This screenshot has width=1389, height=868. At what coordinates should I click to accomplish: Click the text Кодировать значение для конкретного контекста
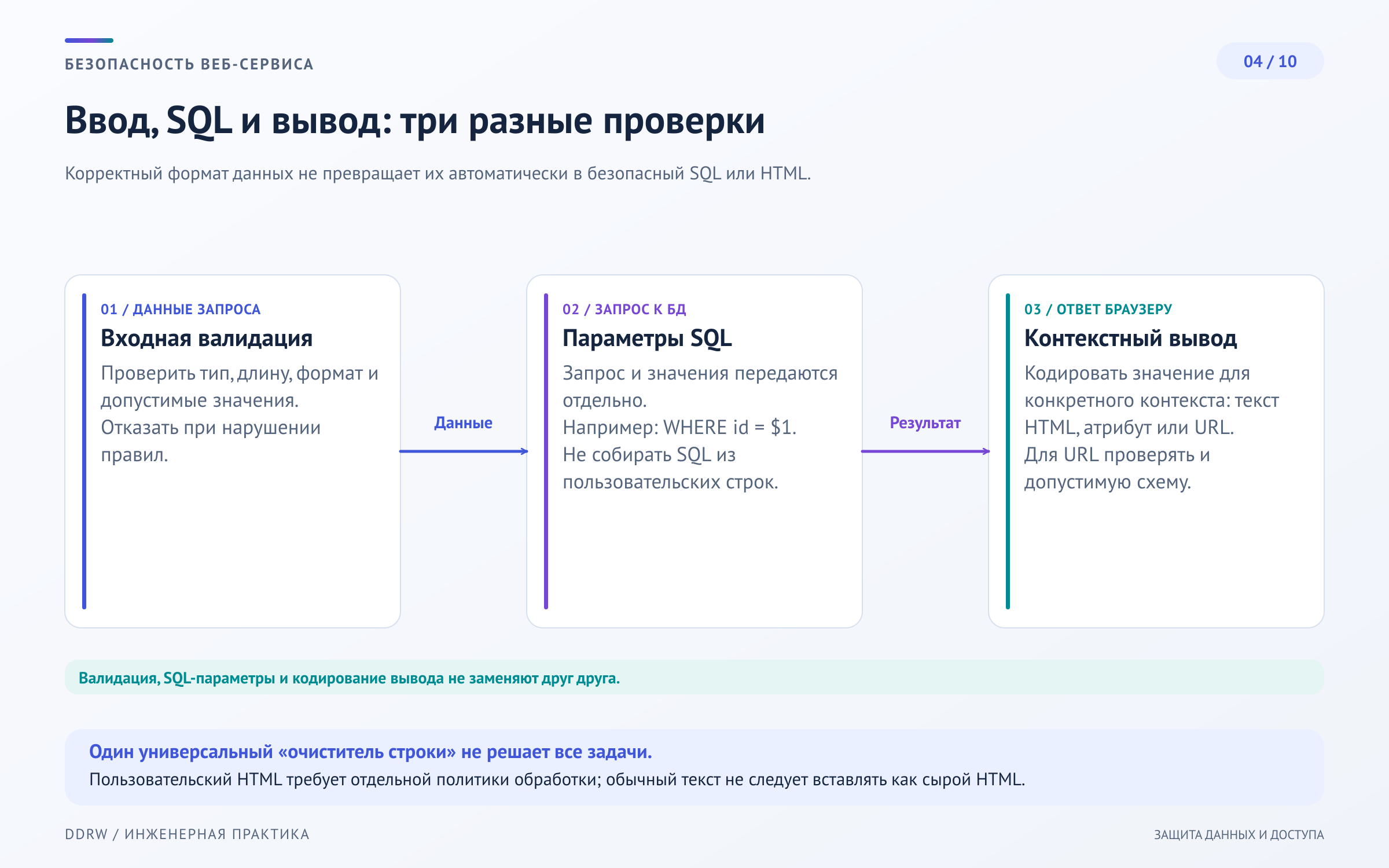pos(1152,400)
